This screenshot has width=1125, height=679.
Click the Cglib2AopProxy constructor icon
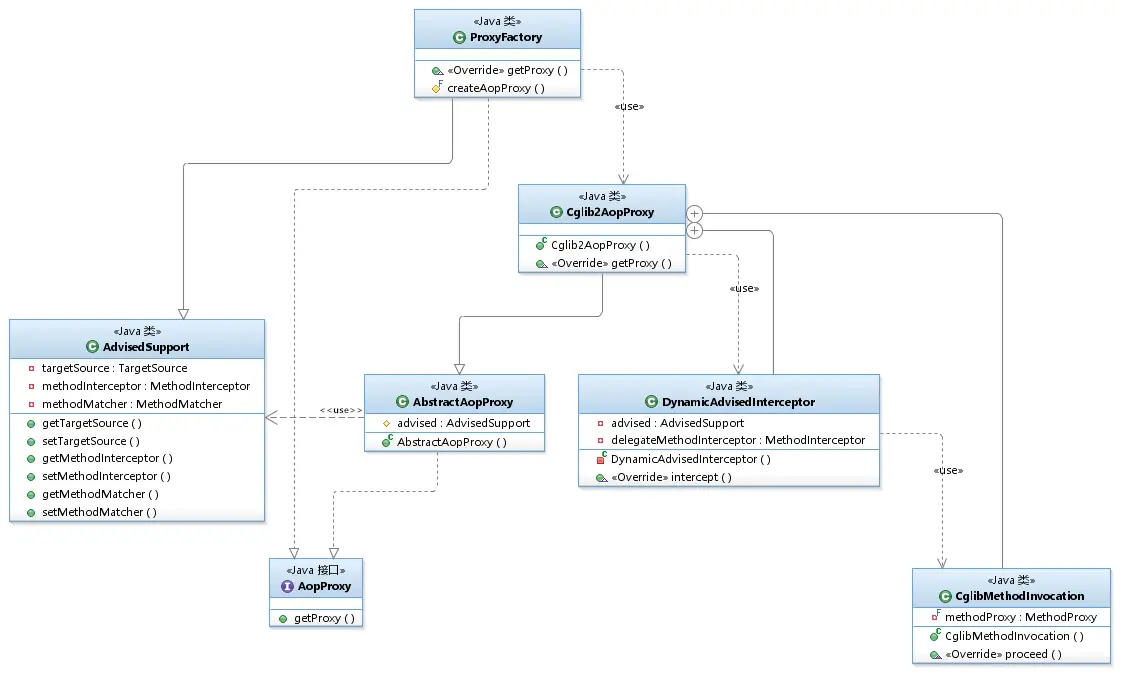coord(542,245)
